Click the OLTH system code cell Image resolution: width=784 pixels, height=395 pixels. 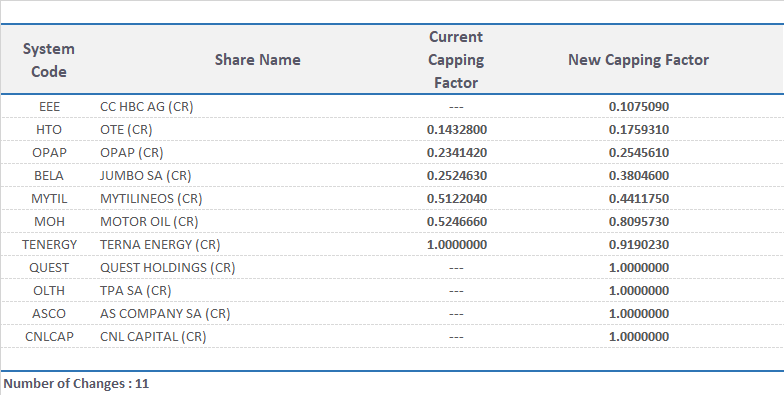(x=48, y=290)
